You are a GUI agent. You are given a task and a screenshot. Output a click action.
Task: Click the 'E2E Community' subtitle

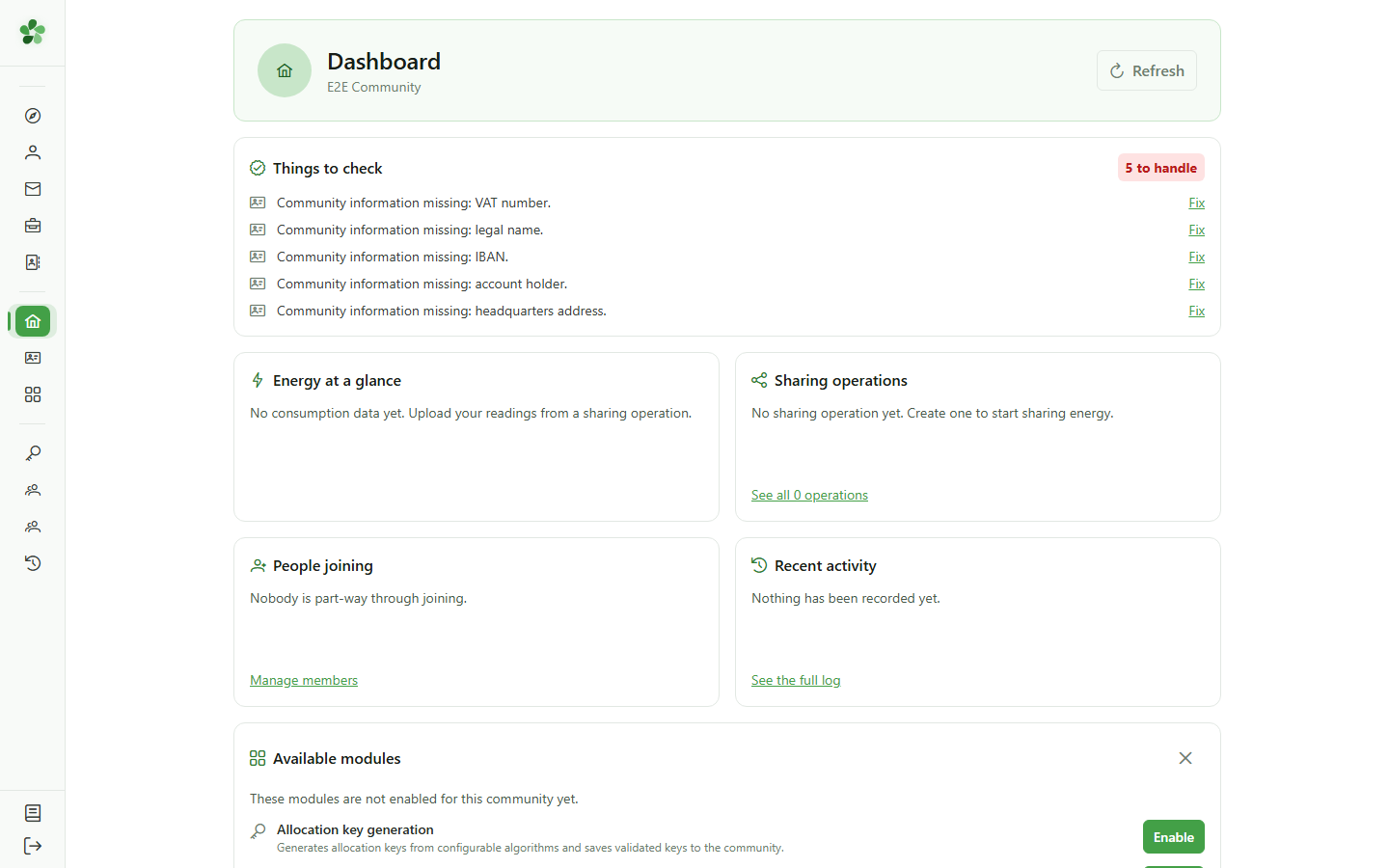click(374, 87)
